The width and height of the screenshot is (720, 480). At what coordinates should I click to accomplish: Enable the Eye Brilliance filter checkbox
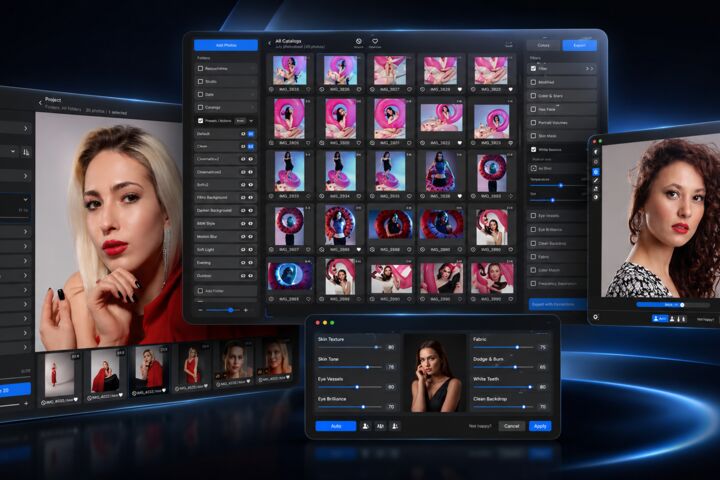pos(533,229)
